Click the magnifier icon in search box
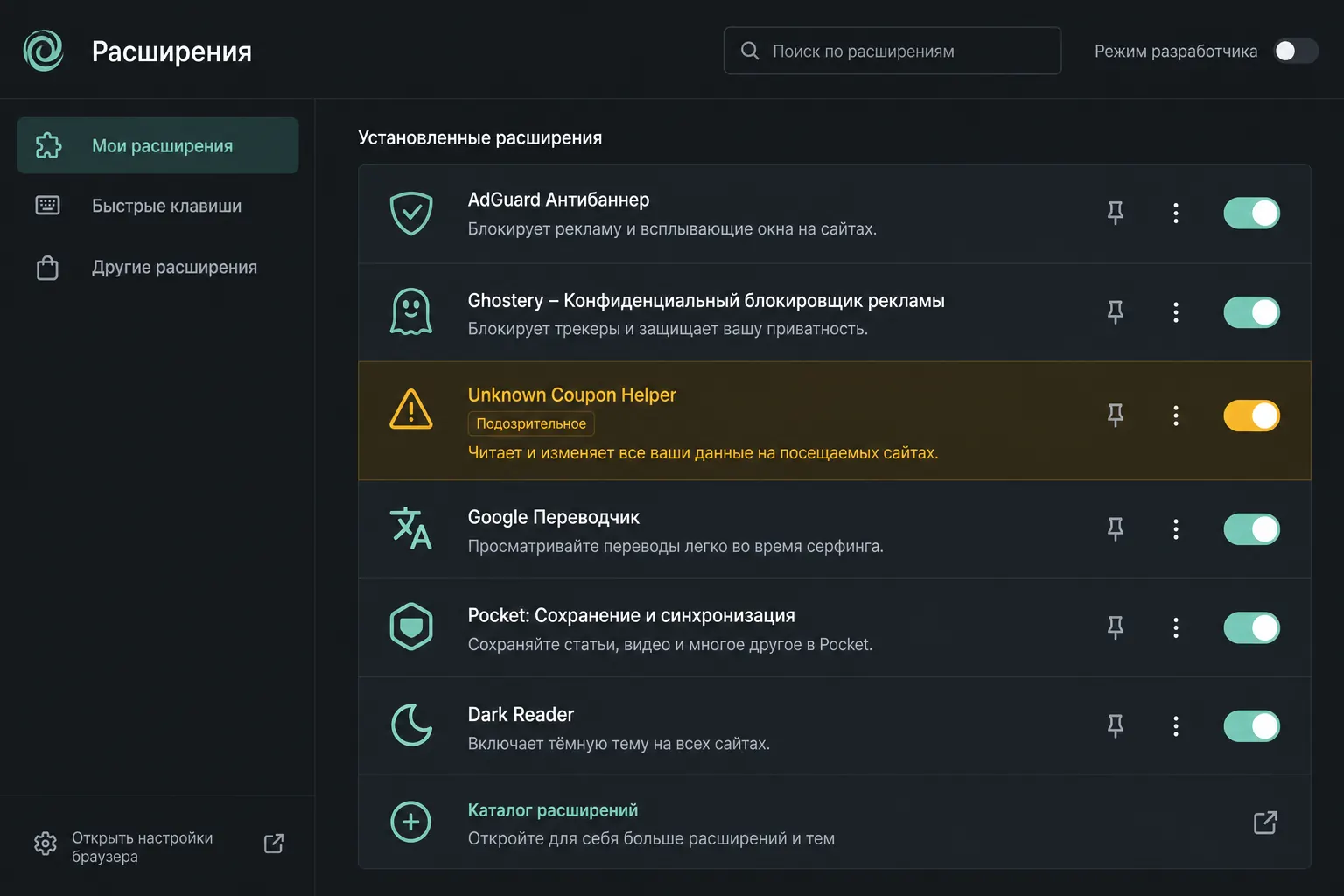The width and height of the screenshot is (1344, 896). point(750,51)
